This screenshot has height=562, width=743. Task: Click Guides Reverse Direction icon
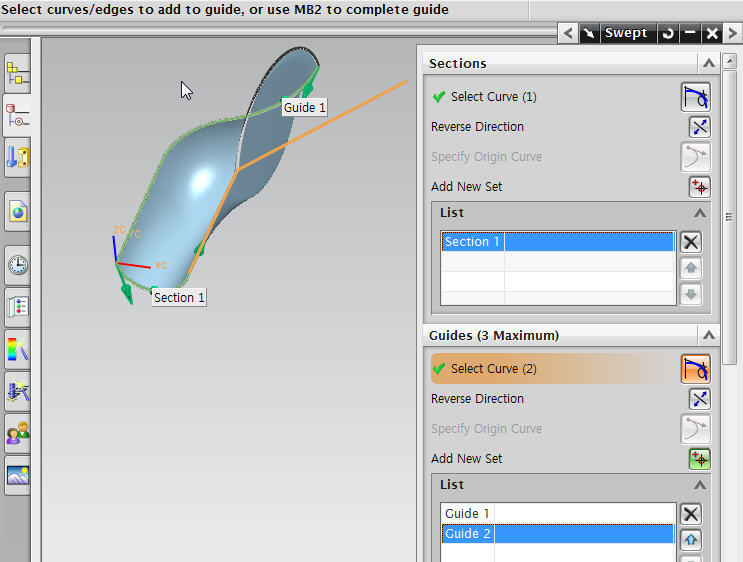pyautogui.click(x=699, y=399)
